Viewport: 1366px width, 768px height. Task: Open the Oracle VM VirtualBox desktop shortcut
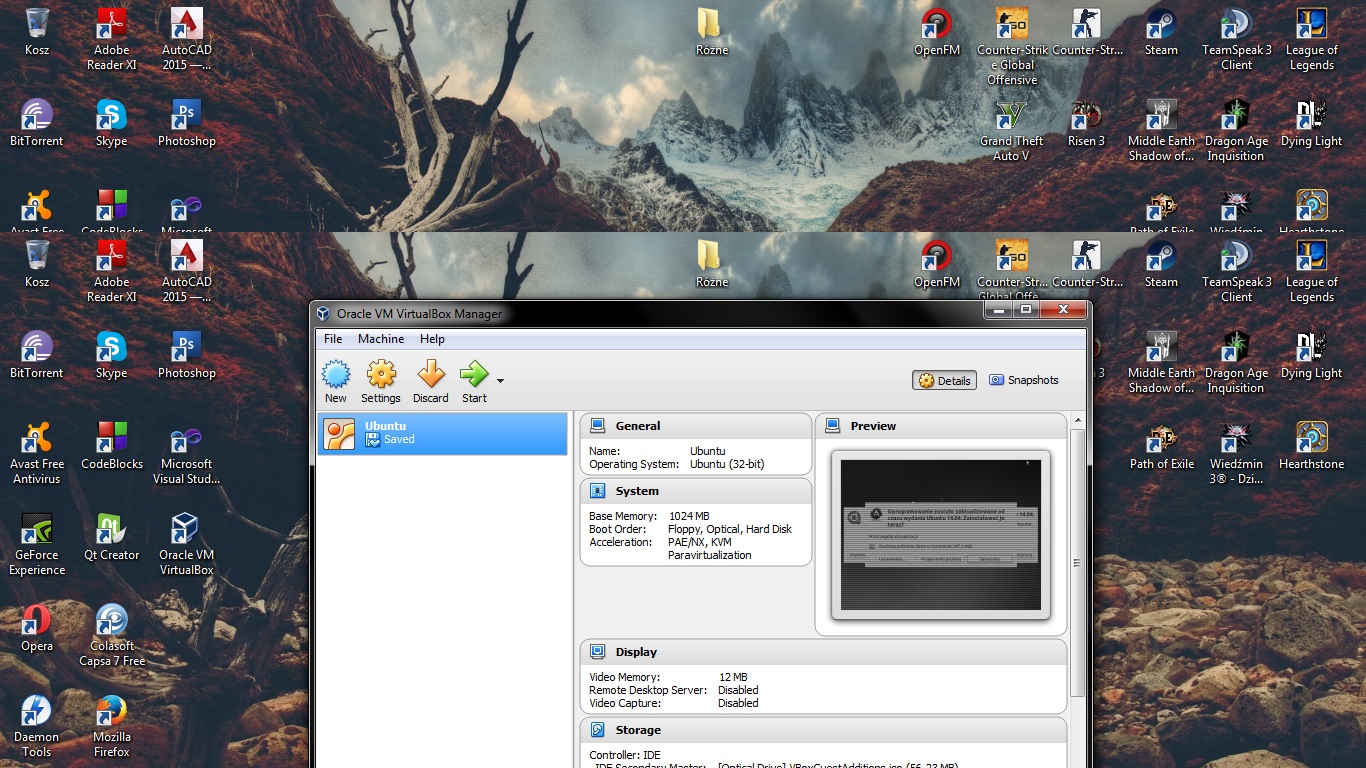[x=186, y=545]
